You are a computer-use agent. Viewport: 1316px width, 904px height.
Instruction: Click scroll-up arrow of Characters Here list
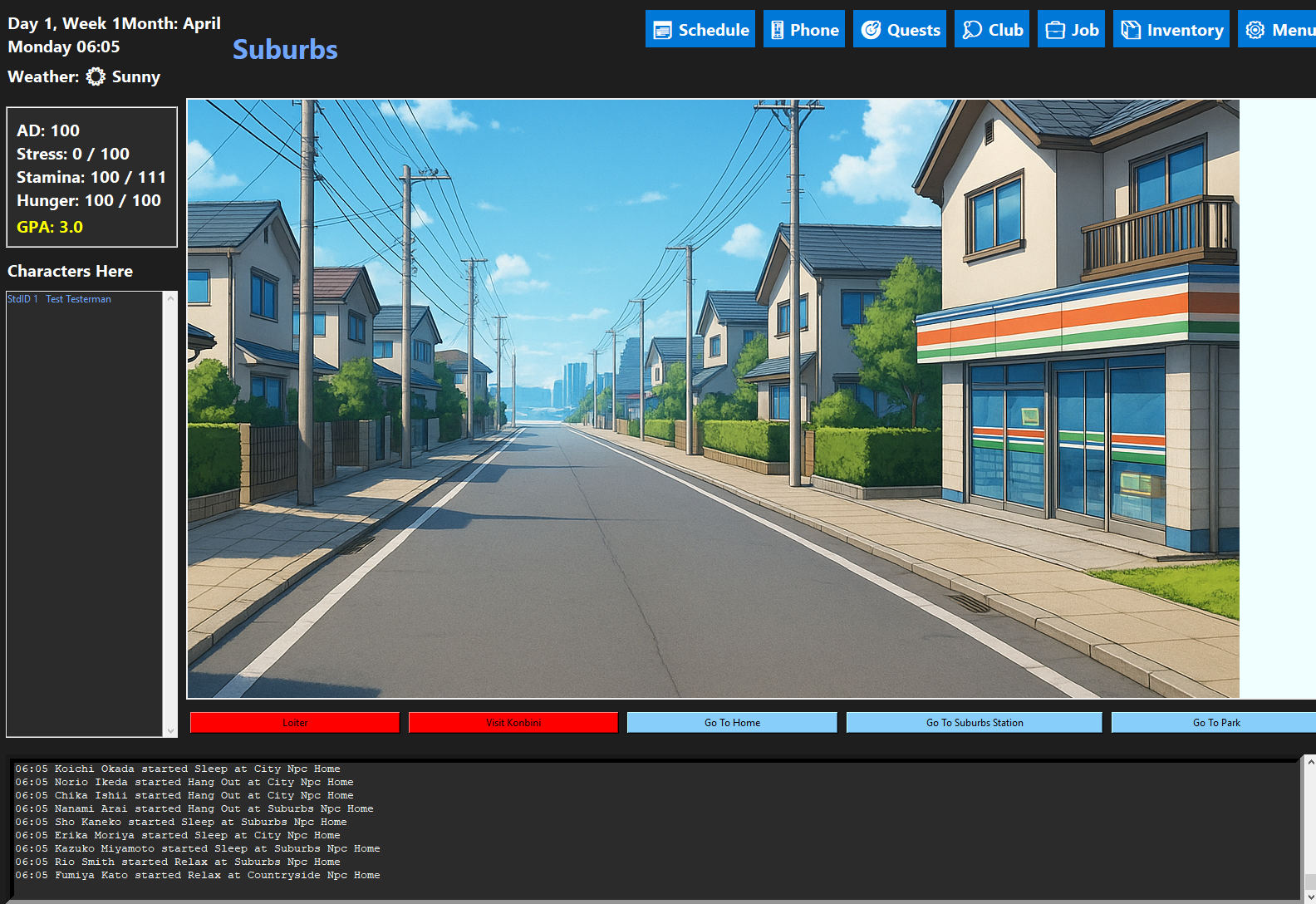click(170, 298)
